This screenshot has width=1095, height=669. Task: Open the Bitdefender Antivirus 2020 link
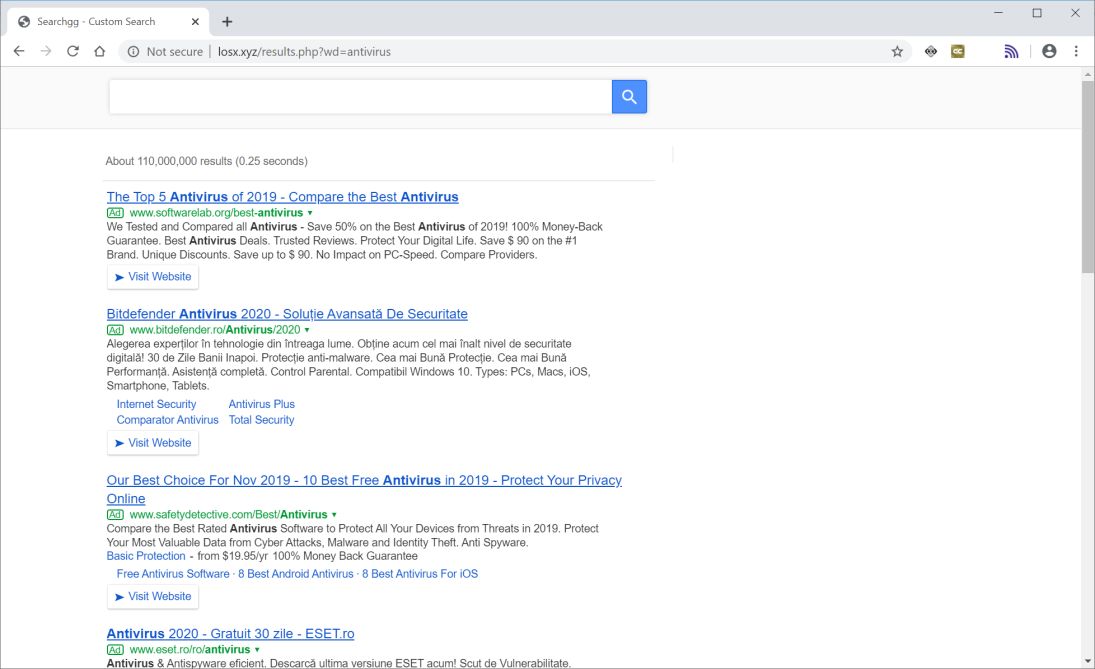click(x=287, y=314)
